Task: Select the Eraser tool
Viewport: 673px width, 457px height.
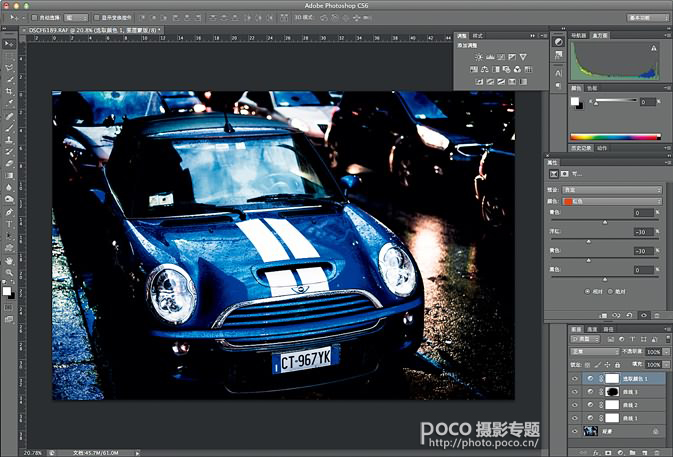Action: click(x=9, y=163)
